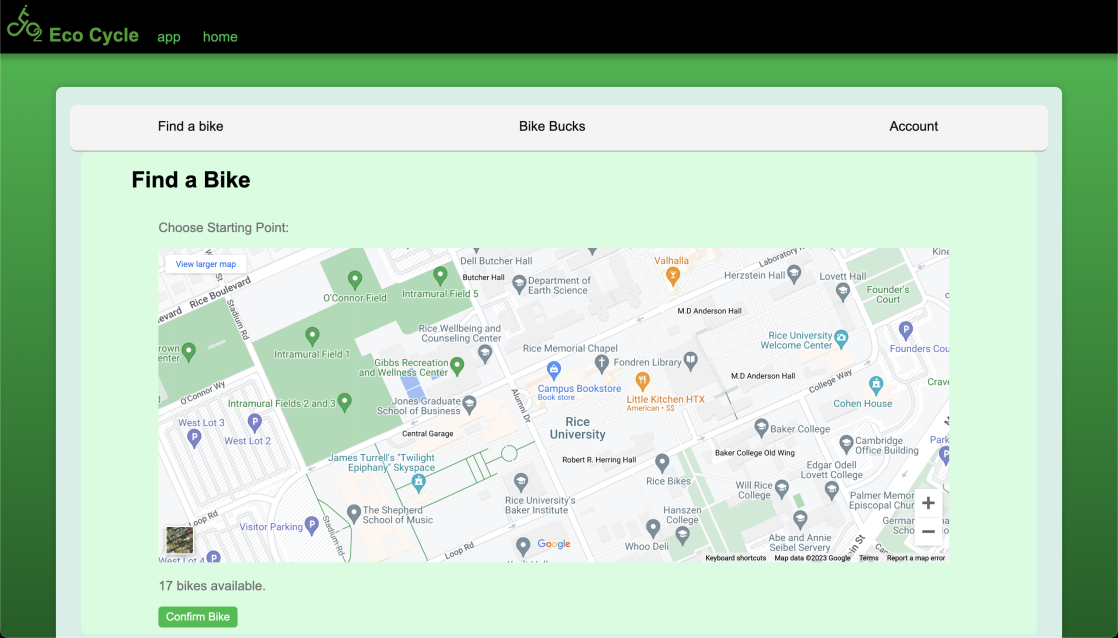Switch to the Bike Bucks tab
Viewport: 1118px width, 638px height.
point(552,126)
